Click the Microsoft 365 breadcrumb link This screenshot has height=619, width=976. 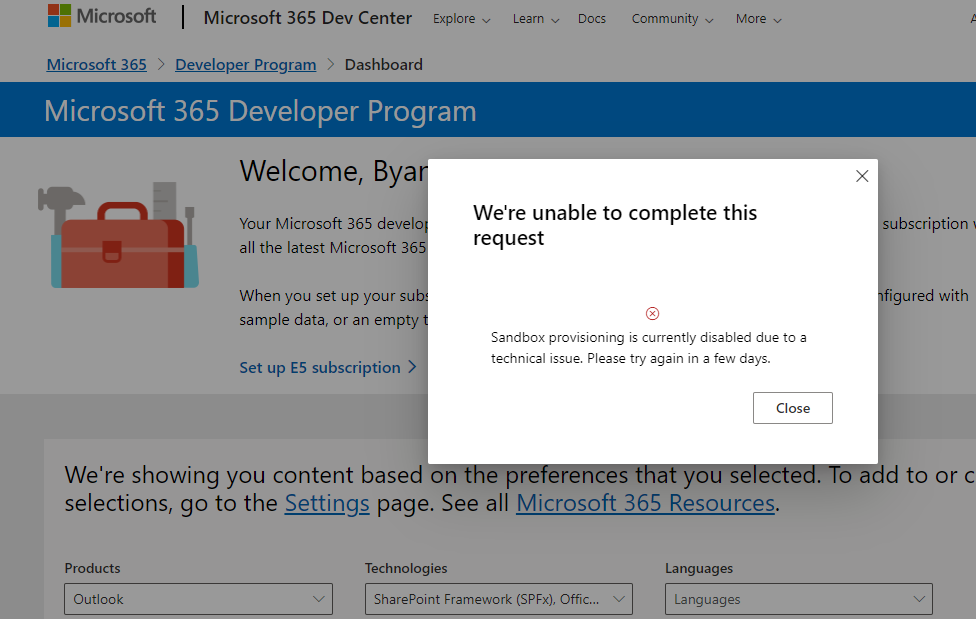coord(96,64)
